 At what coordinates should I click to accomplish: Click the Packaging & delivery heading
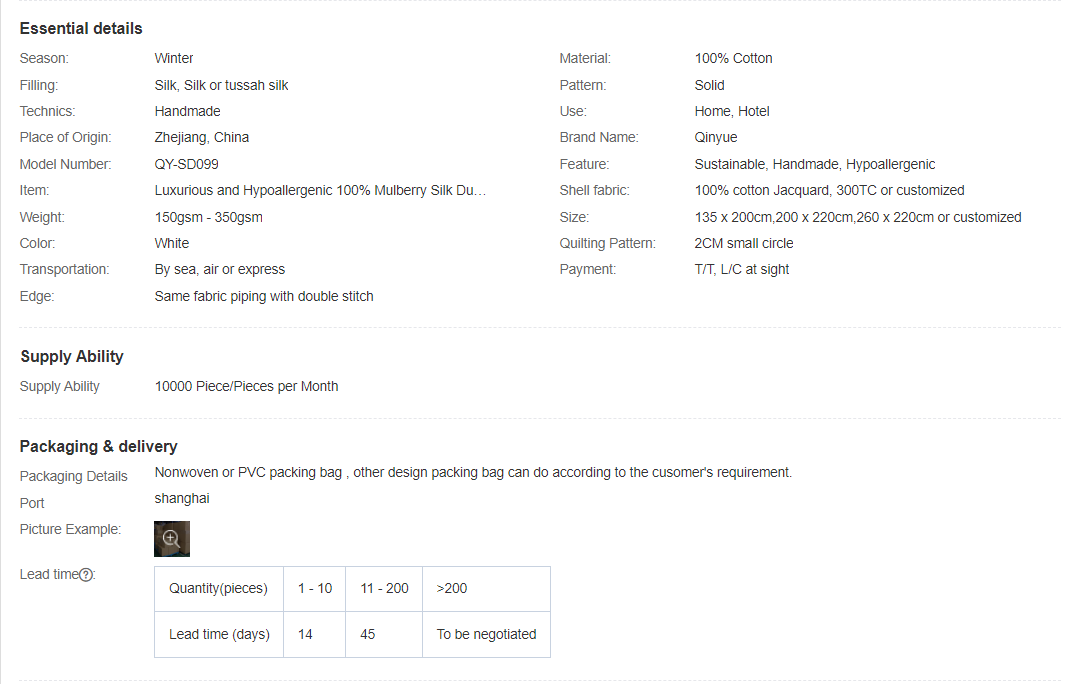tap(99, 446)
